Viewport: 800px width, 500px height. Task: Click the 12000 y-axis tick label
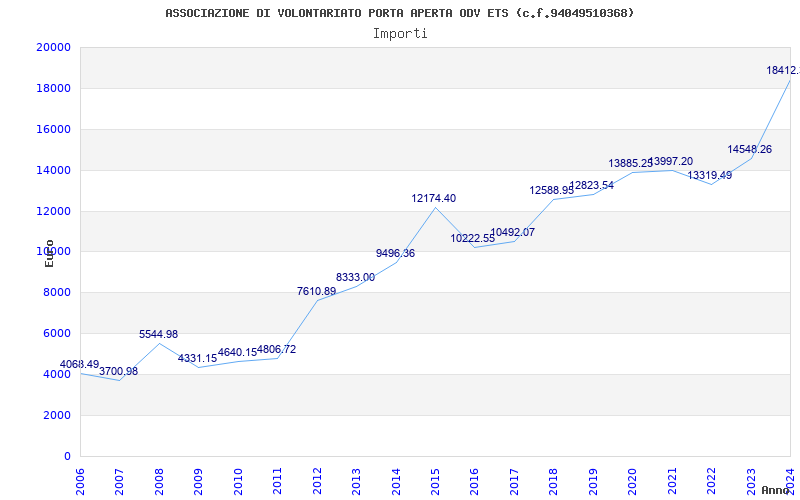[53, 211]
